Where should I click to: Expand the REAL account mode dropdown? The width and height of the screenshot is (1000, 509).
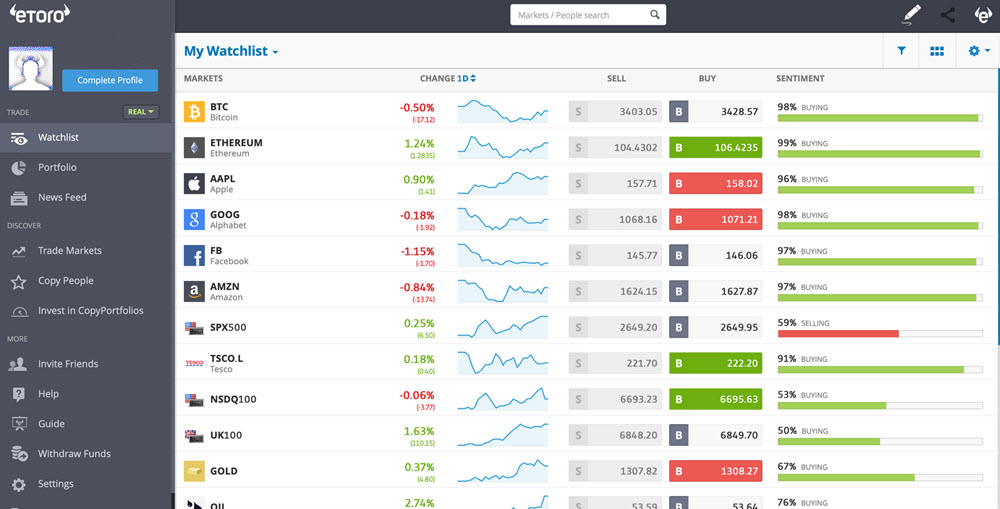(x=141, y=112)
